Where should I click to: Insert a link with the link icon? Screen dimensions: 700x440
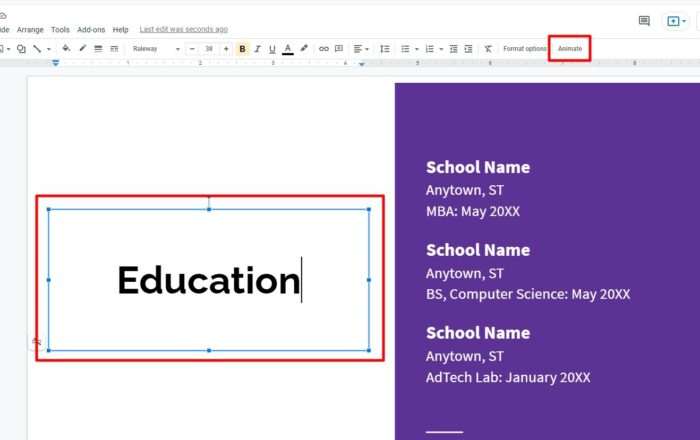(324, 49)
